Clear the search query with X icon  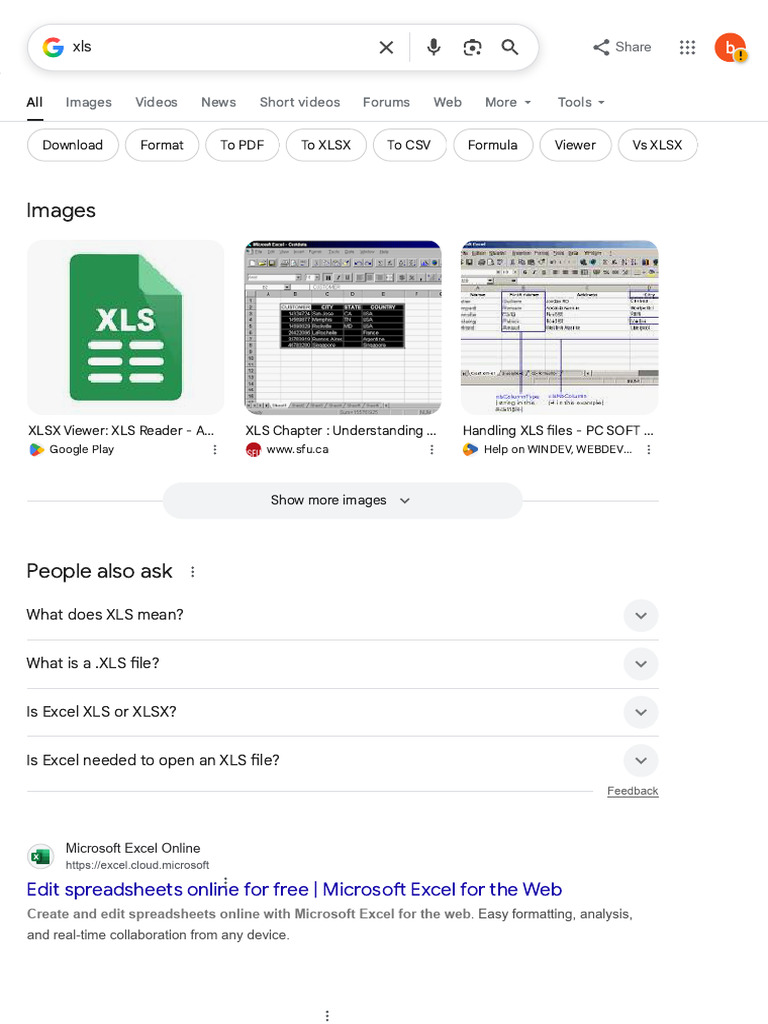coord(386,47)
